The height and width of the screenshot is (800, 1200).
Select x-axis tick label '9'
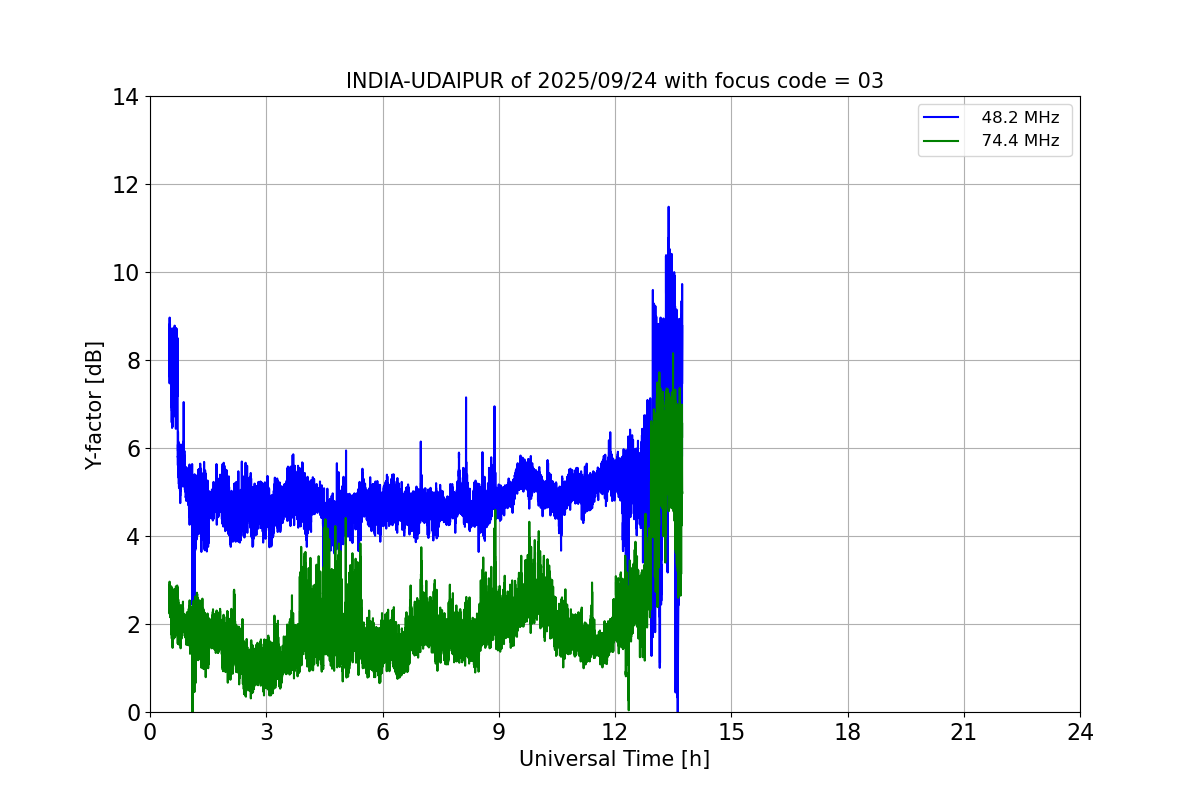click(x=499, y=732)
